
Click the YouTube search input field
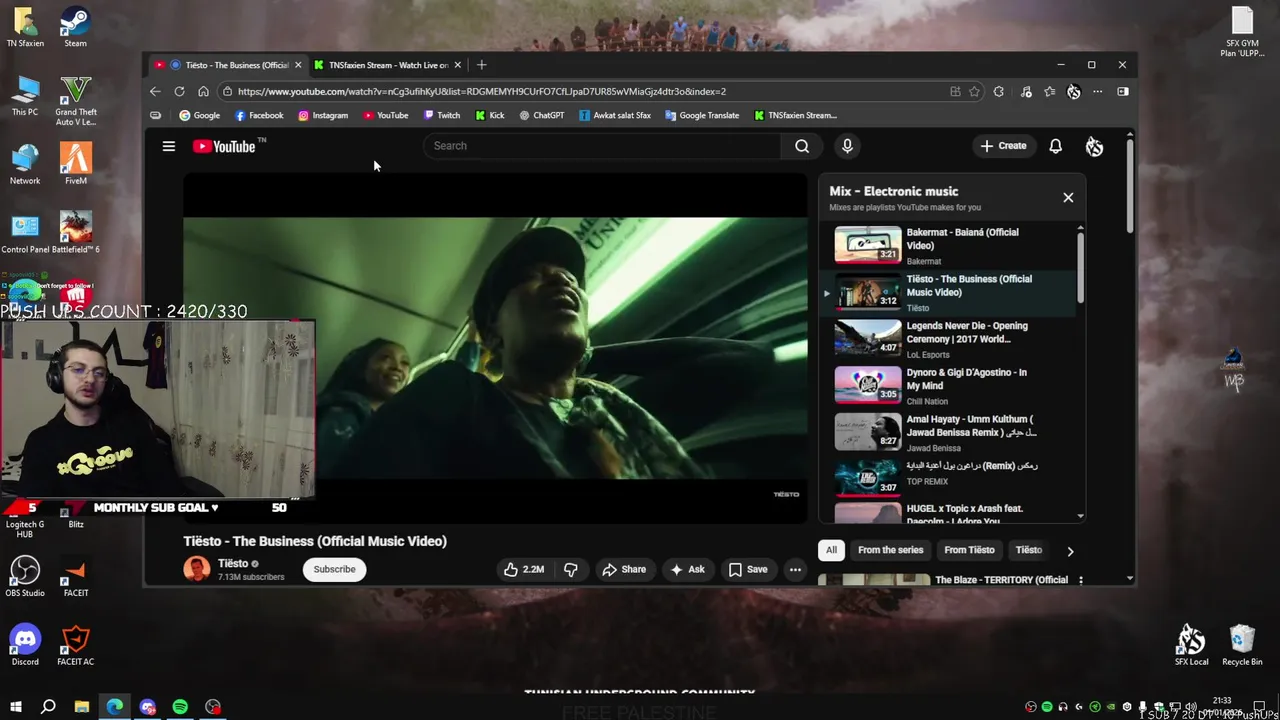604,146
